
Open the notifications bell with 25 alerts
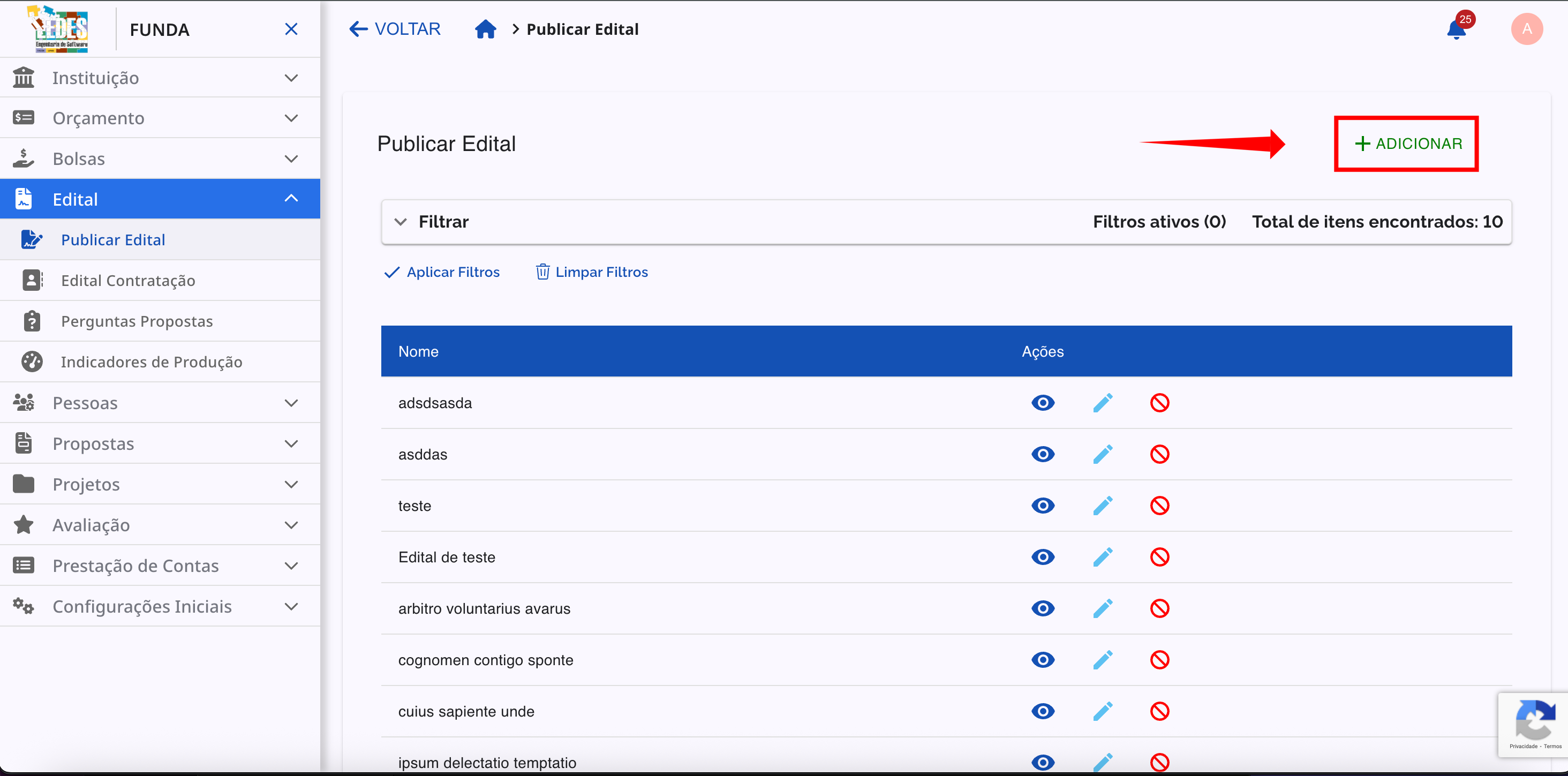pyautogui.click(x=1456, y=28)
